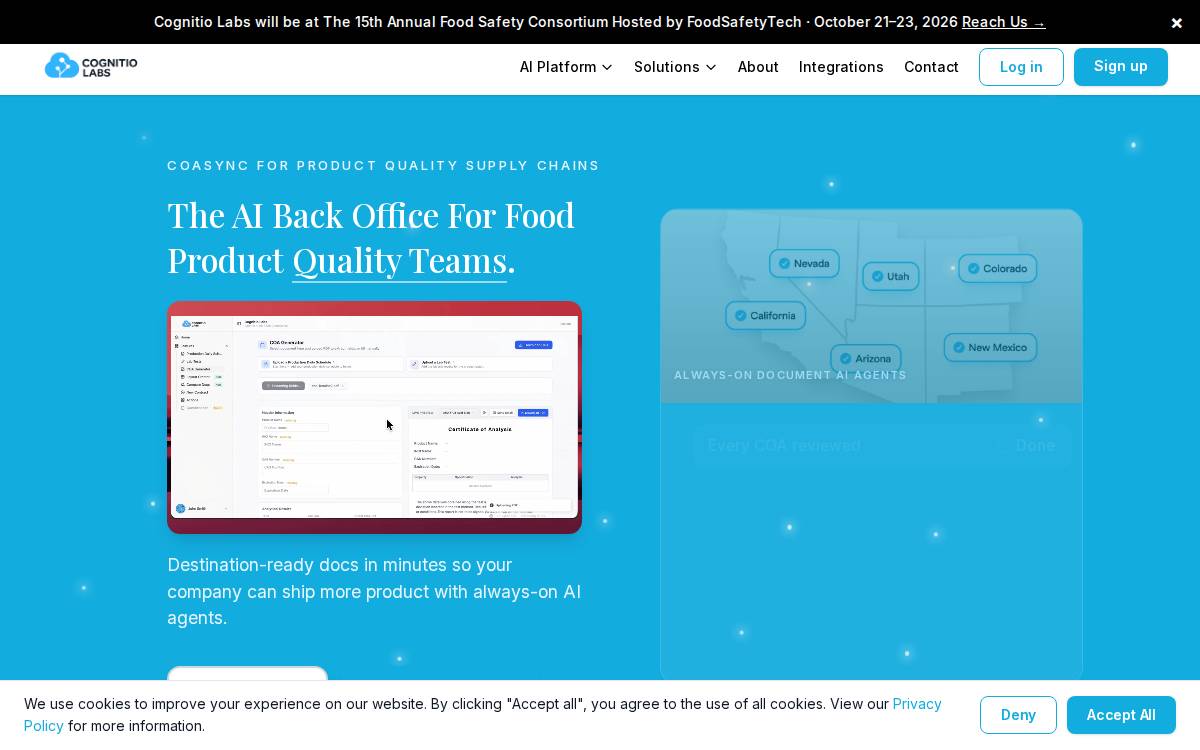This screenshot has height=750, width=1200.
Task: Click the Log in button
Action: coord(1021,67)
